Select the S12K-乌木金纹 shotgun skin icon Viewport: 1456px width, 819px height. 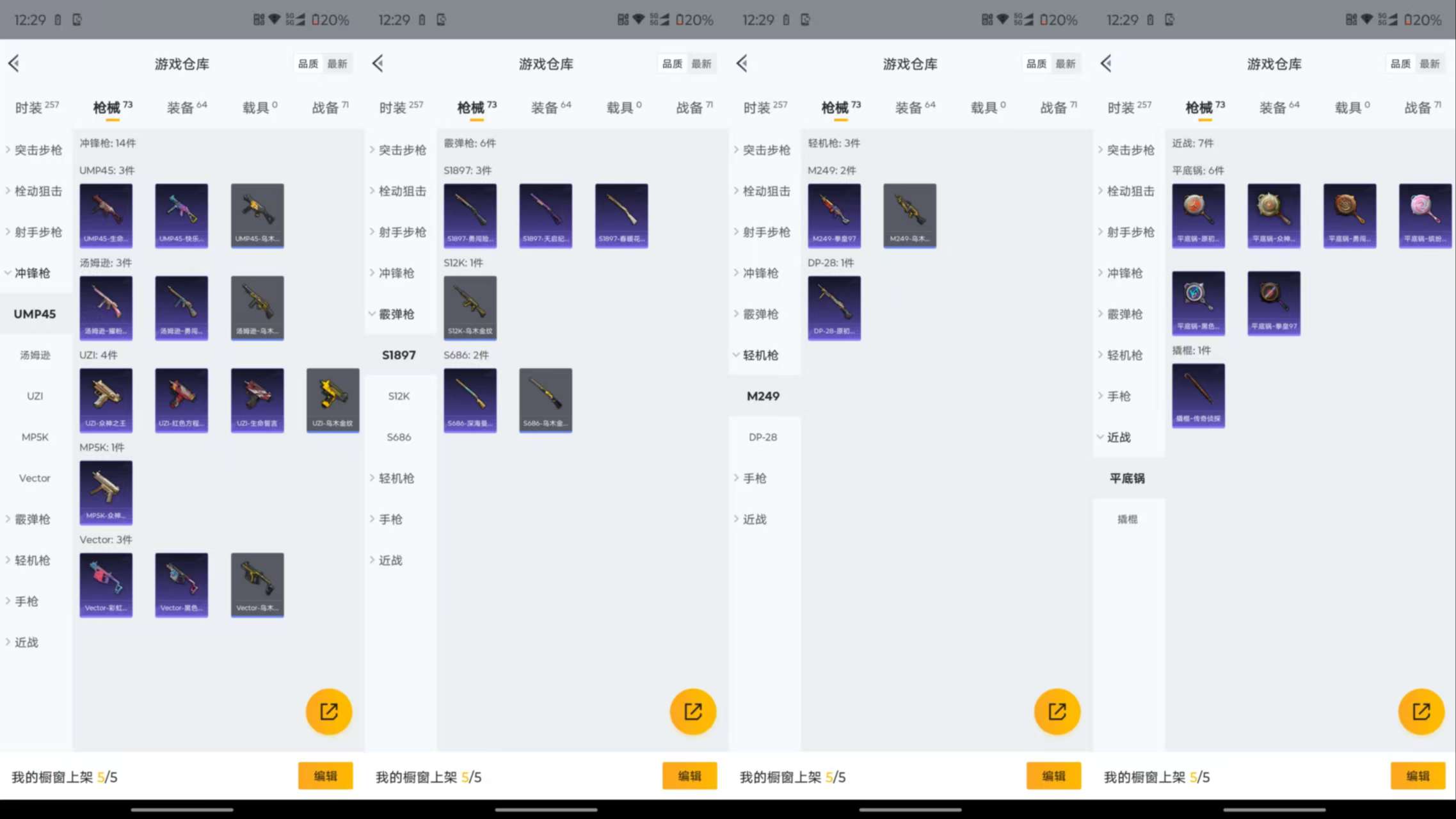pos(470,307)
